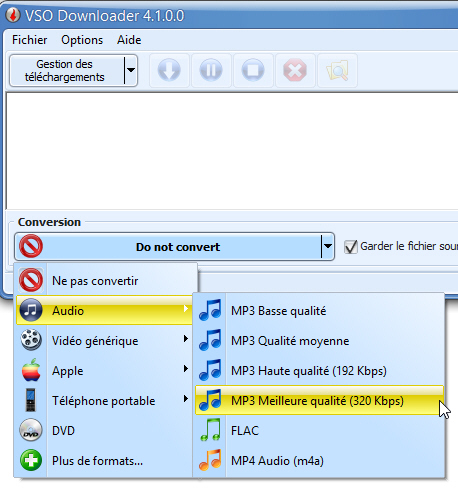This screenshot has width=458, height=490.
Task: Click the DVD disc icon in menu
Action: [31, 430]
